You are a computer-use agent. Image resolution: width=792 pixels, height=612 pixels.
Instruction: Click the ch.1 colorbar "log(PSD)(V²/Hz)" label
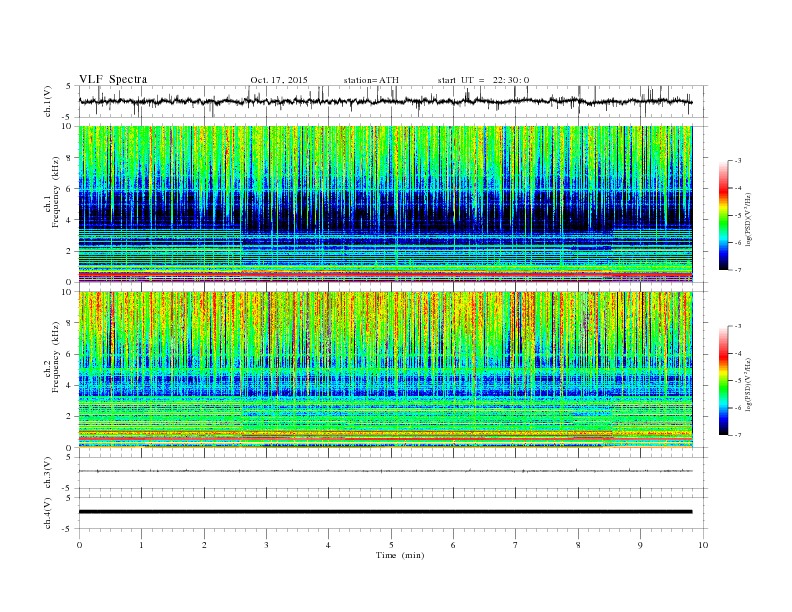748,219
